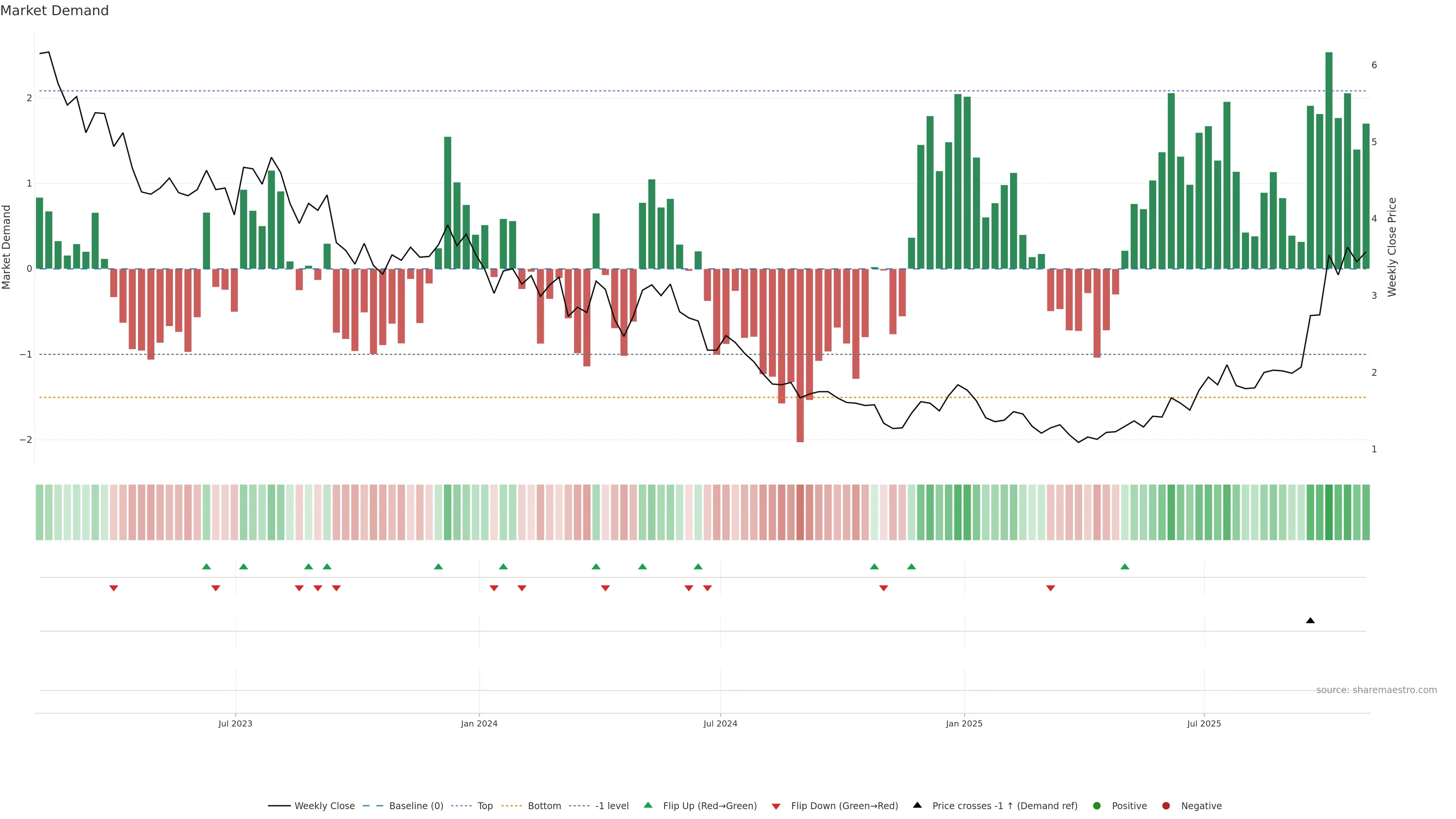
Task: Click the Jul 2025 x-axis label
Action: coord(1204,723)
